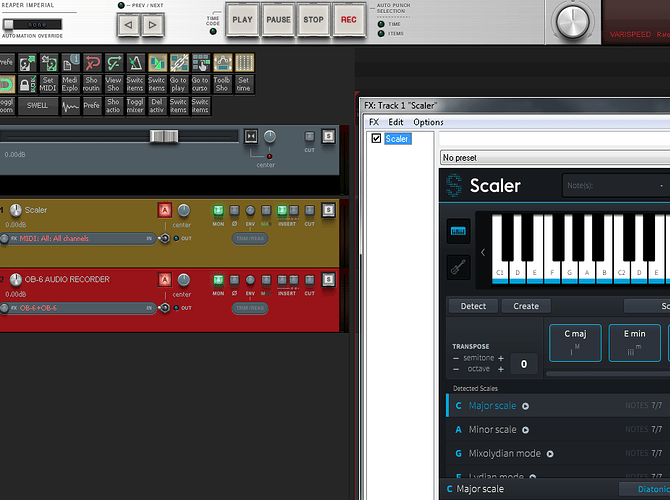The height and width of the screenshot is (500, 670).
Task: Click the Create button in Scaler
Action: [x=526, y=306]
